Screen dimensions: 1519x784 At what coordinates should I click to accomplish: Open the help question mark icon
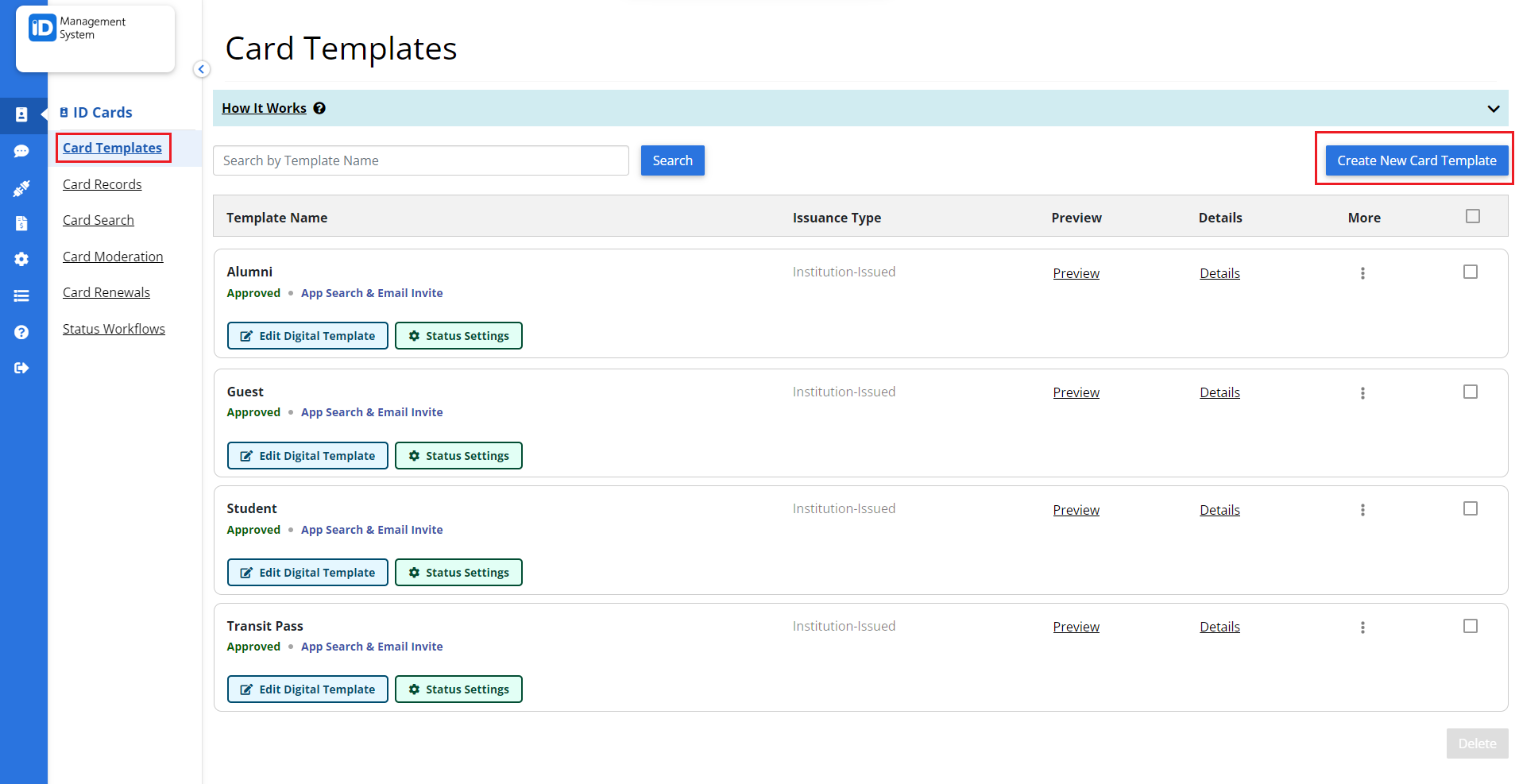point(23,331)
